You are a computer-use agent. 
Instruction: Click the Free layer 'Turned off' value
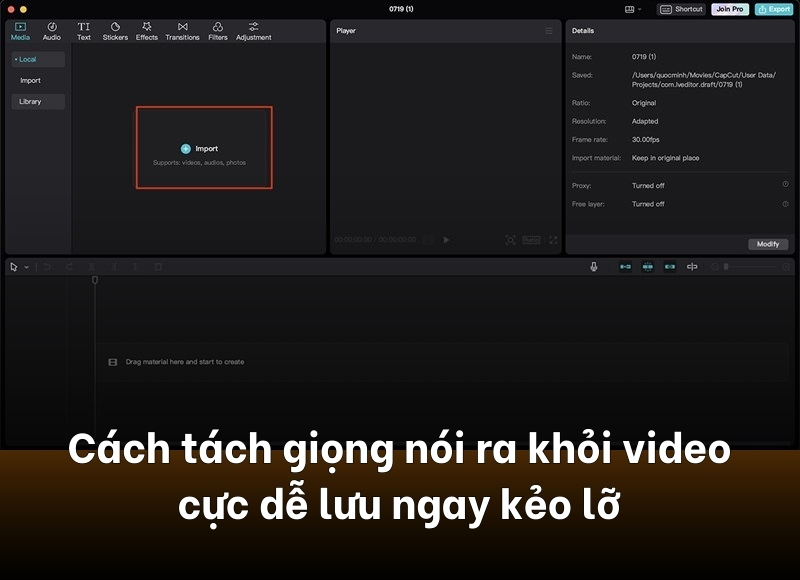point(648,204)
